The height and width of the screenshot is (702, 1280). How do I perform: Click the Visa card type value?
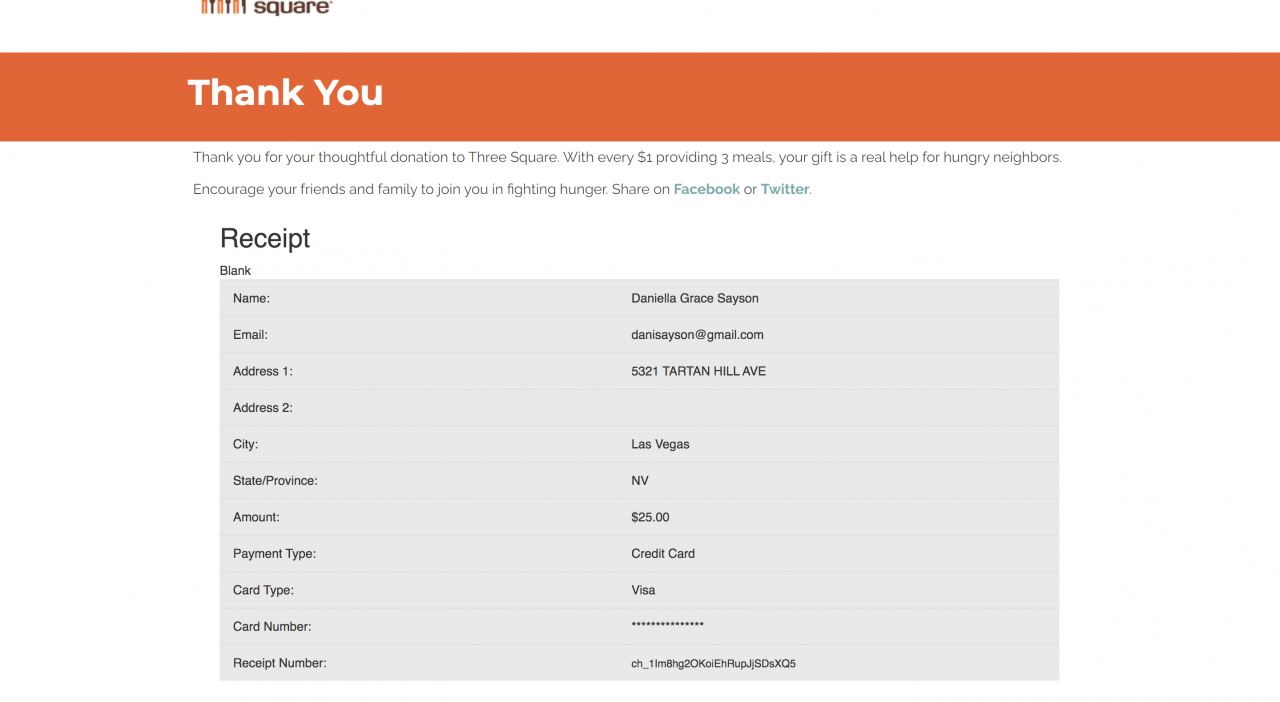click(x=643, y=590)
